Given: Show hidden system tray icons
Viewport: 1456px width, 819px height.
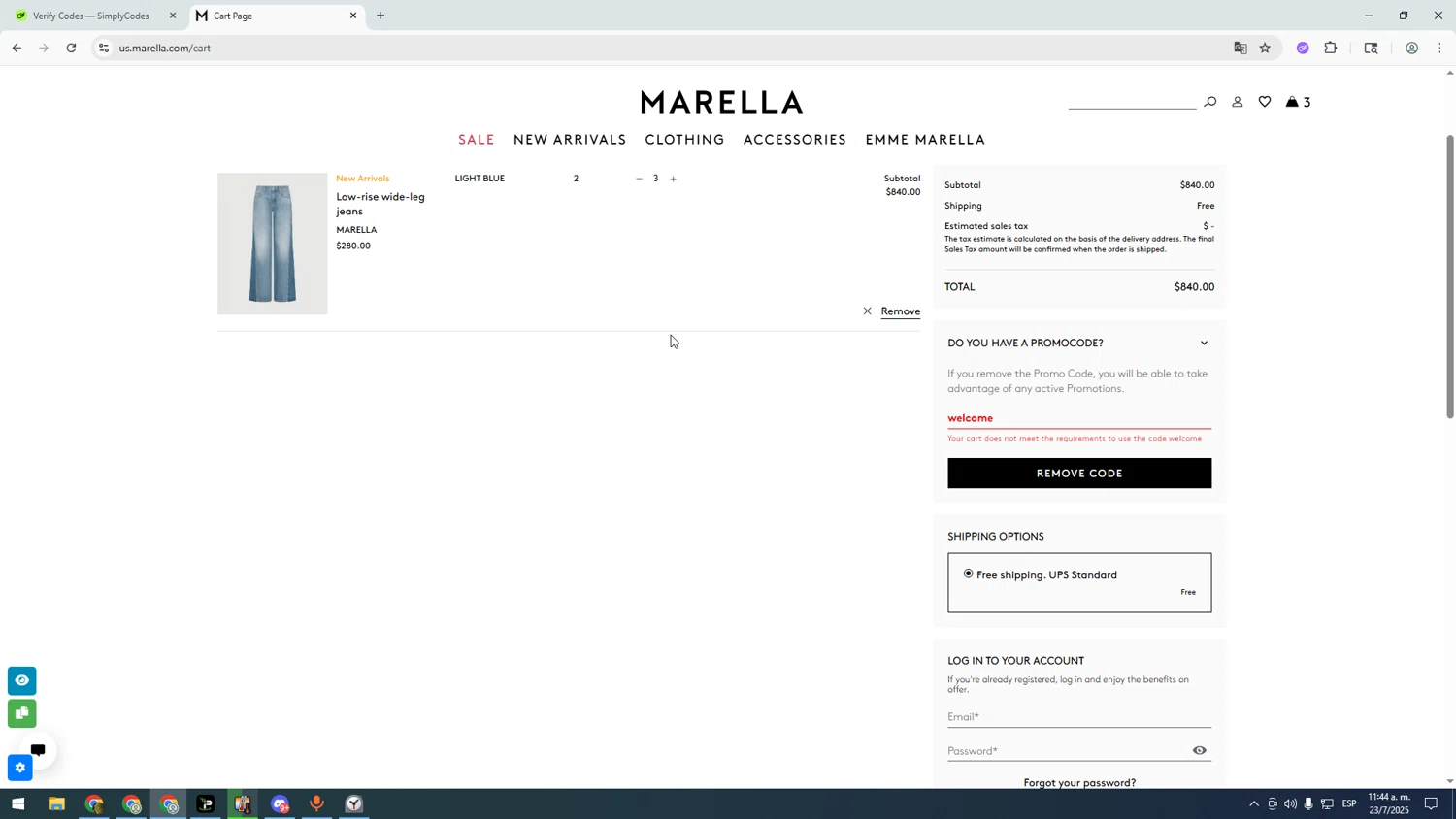Looking at the screenshot, I should tap(1253, 803).
